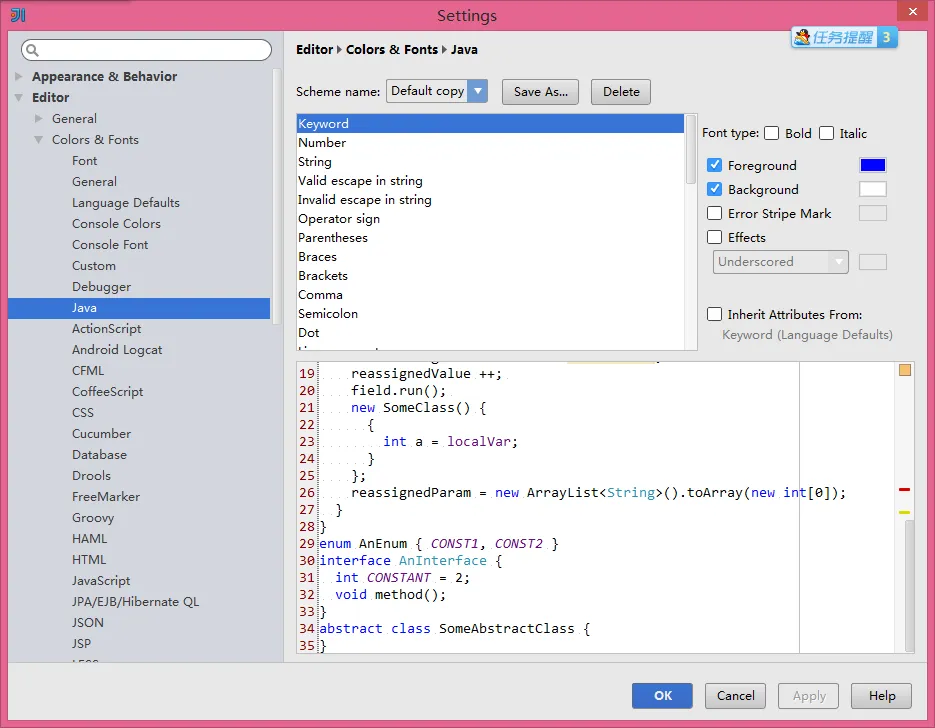The image size is (935, 728).
Task: Tick the Inherit Attributes From checkbox
Action: (715, 314)
